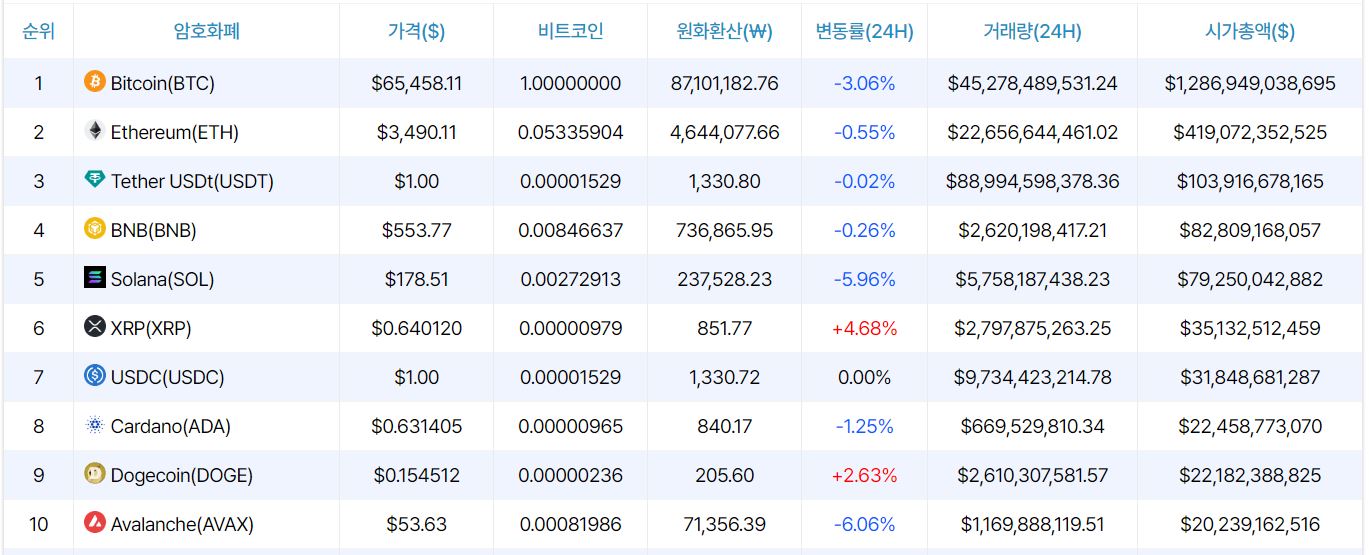
Task: Click the Tether green logo icon
Action: point(95,180)
